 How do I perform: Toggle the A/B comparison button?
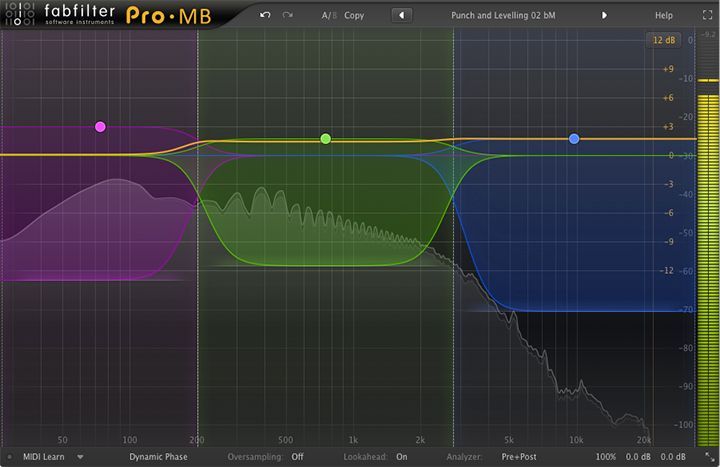coord(329,15)
